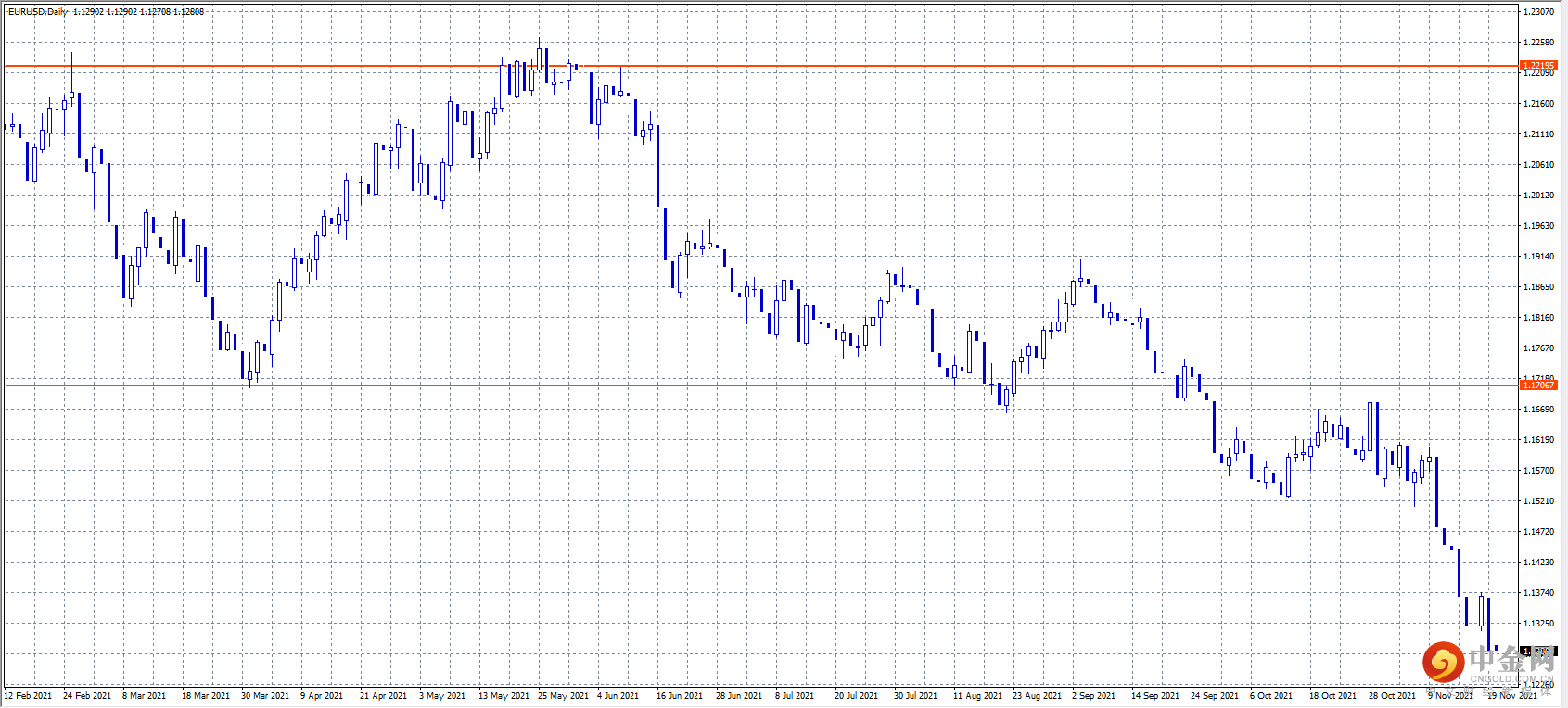
Task: Click the 6 Oct 2021 date label
Action: point(1271,696)
